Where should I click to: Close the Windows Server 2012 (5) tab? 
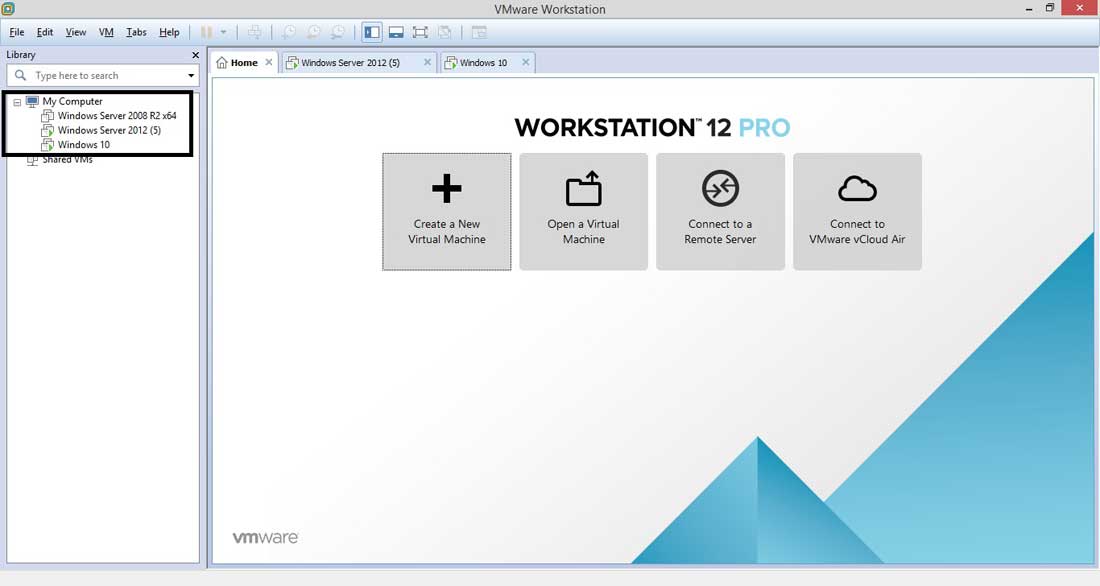coord(427,62)
